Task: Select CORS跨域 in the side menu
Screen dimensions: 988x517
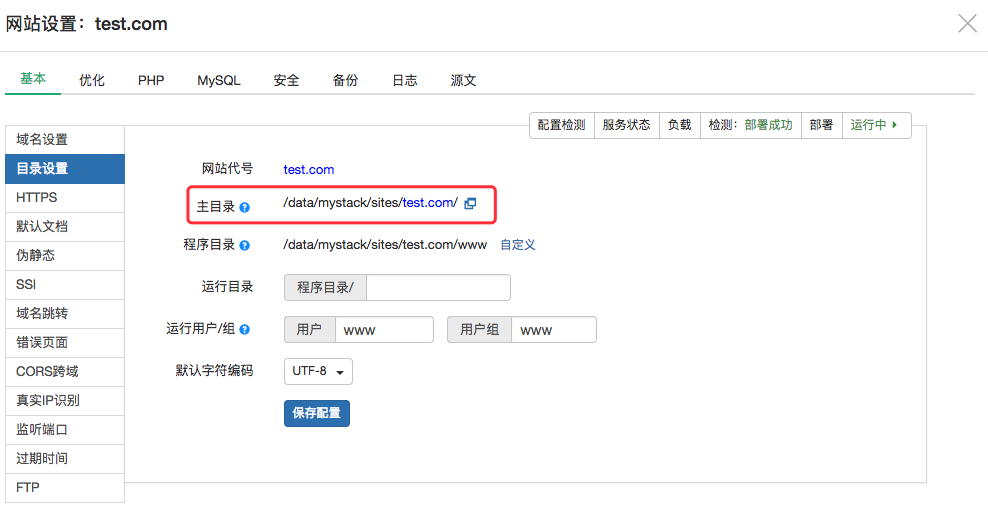Action: pos(65,371)
